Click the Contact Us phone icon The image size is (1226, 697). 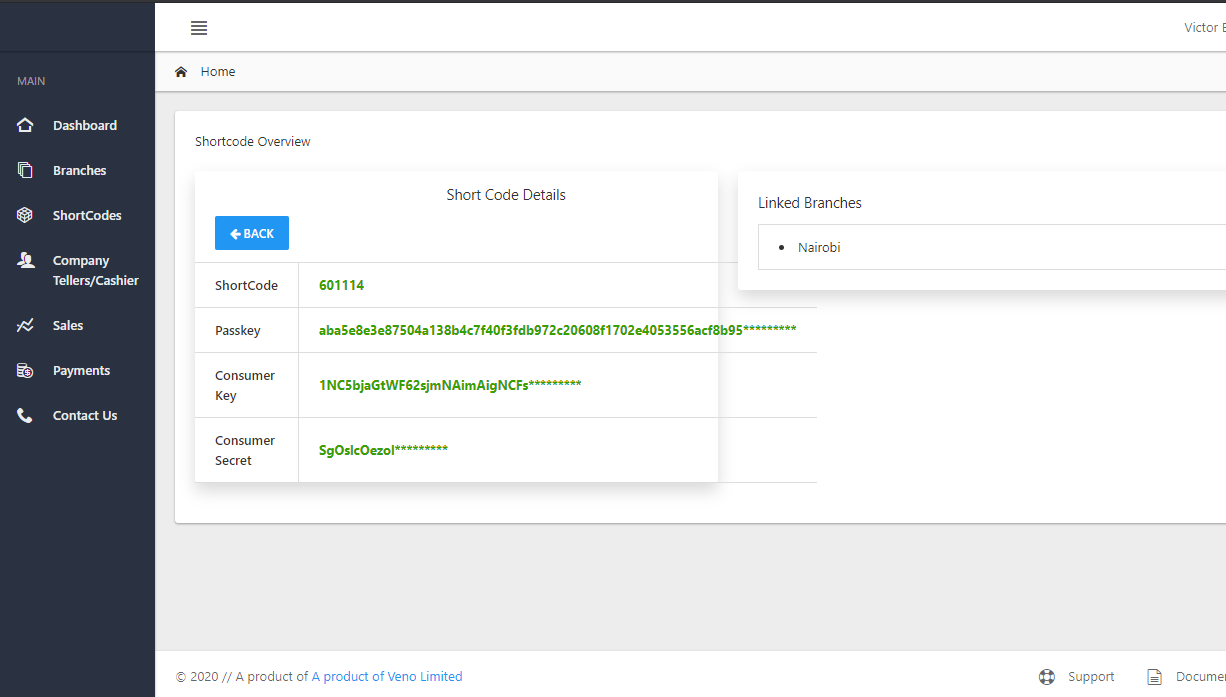(25, 415)
